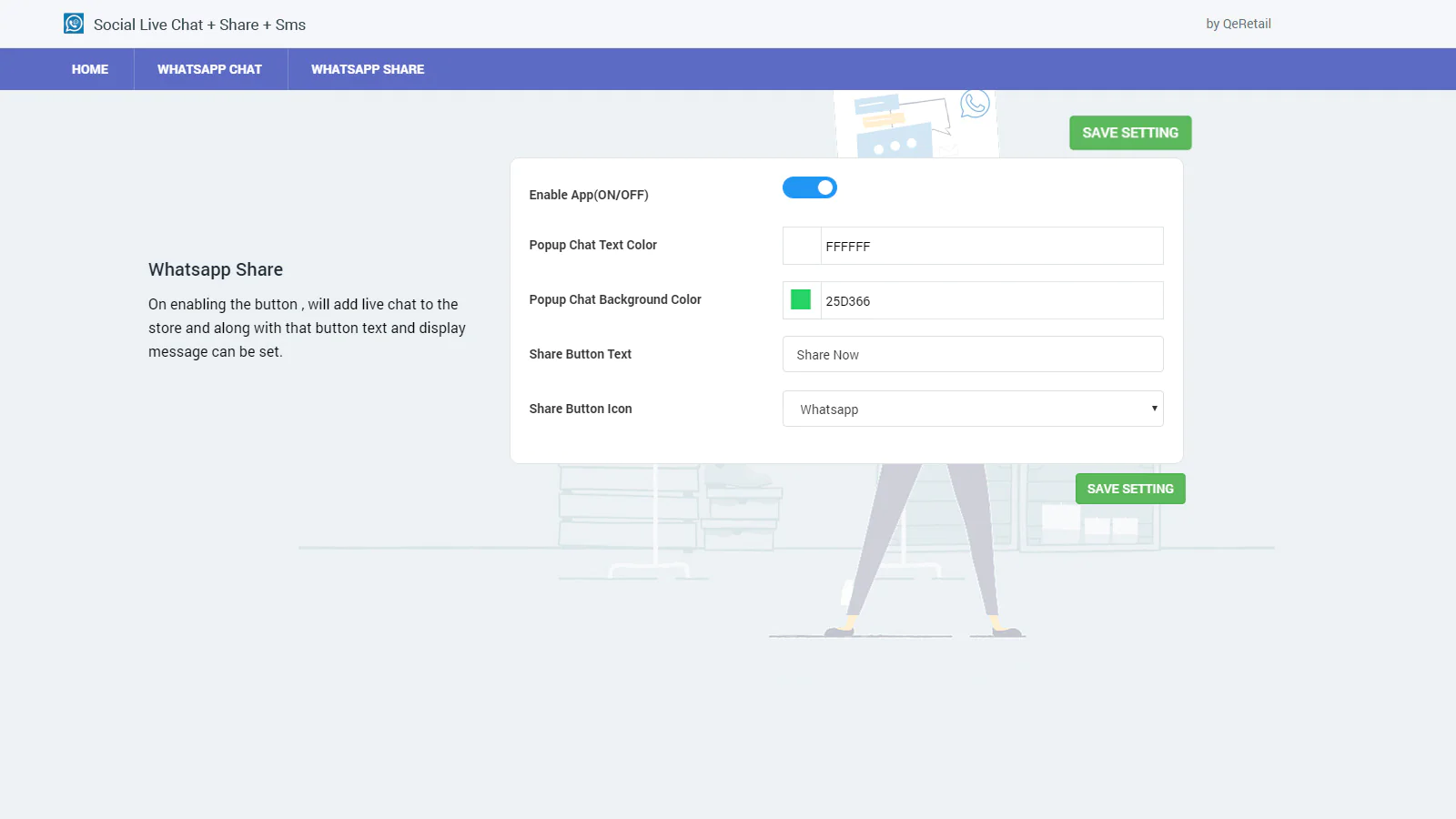Go to the HOME tab
Viewport: 1456px width, 819px height.
(x=90, y=69)
